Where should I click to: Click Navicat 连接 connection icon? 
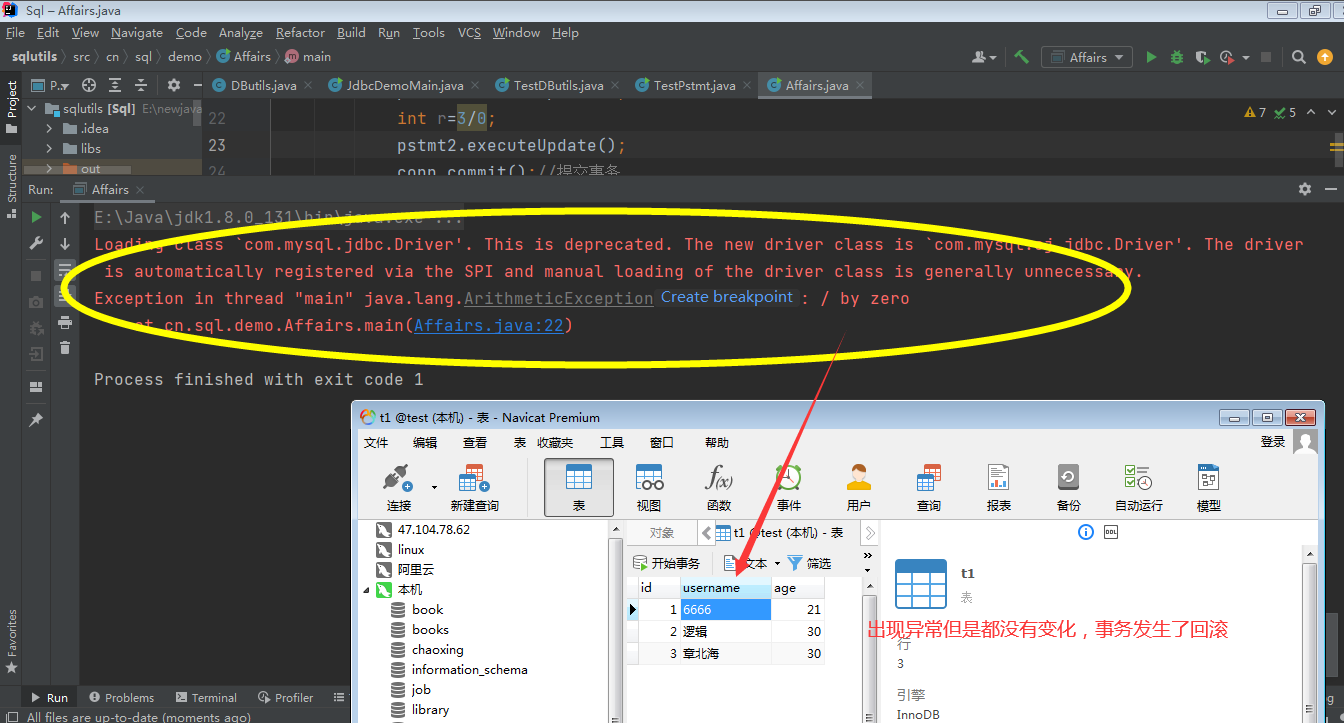tap(399, 487)
